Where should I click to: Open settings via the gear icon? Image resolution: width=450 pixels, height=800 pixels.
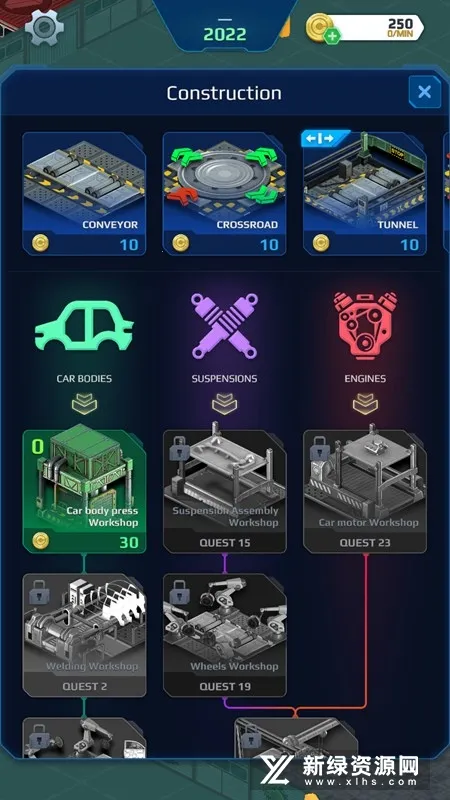(x=45, y=28)
